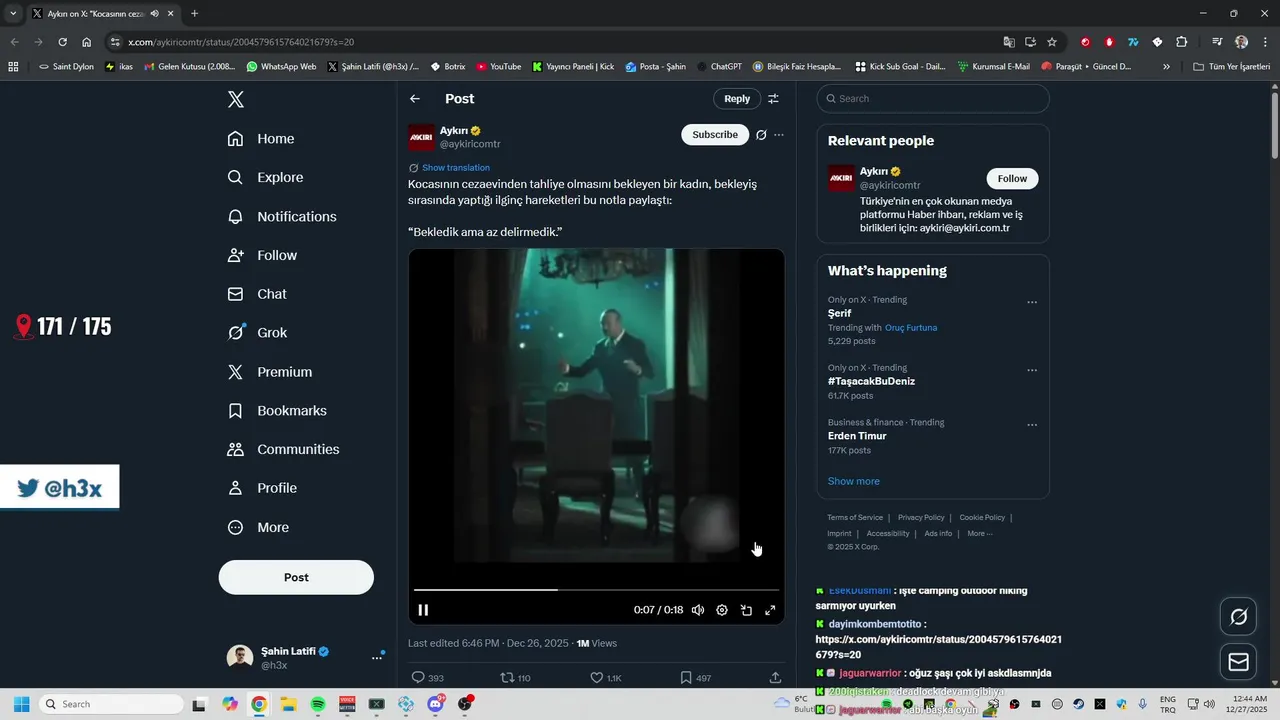Go back using the Post back arrow

(x=415, y=99)
